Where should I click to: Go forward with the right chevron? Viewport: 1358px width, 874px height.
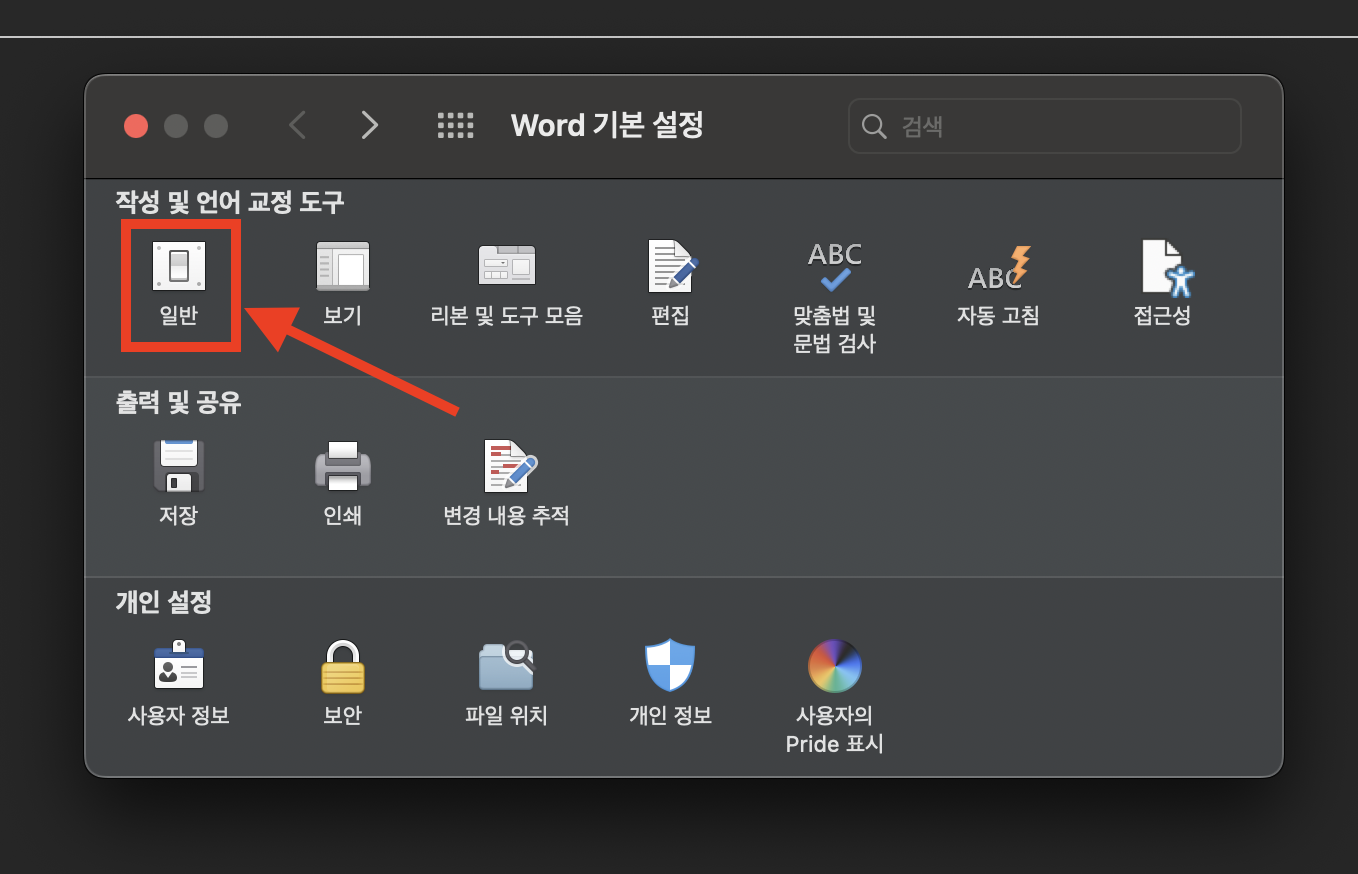tap(370, 125)
